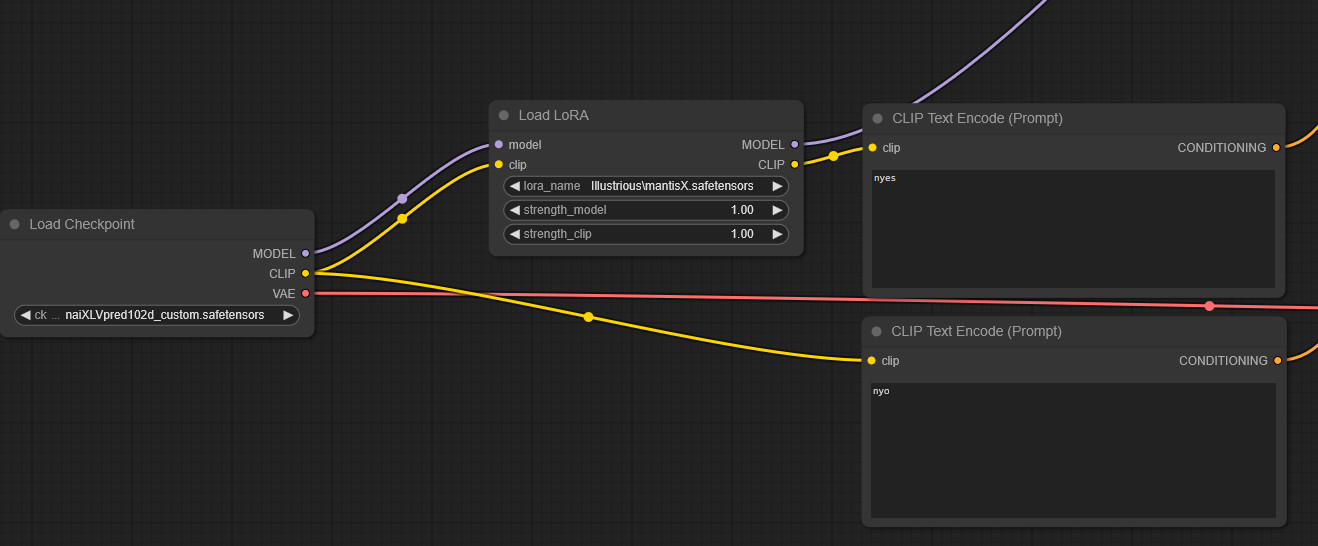This screenshot has width=1318, height=546.
Task: Open the lora_name mantisX.safetensors dropdown
Action: (646, 186)
